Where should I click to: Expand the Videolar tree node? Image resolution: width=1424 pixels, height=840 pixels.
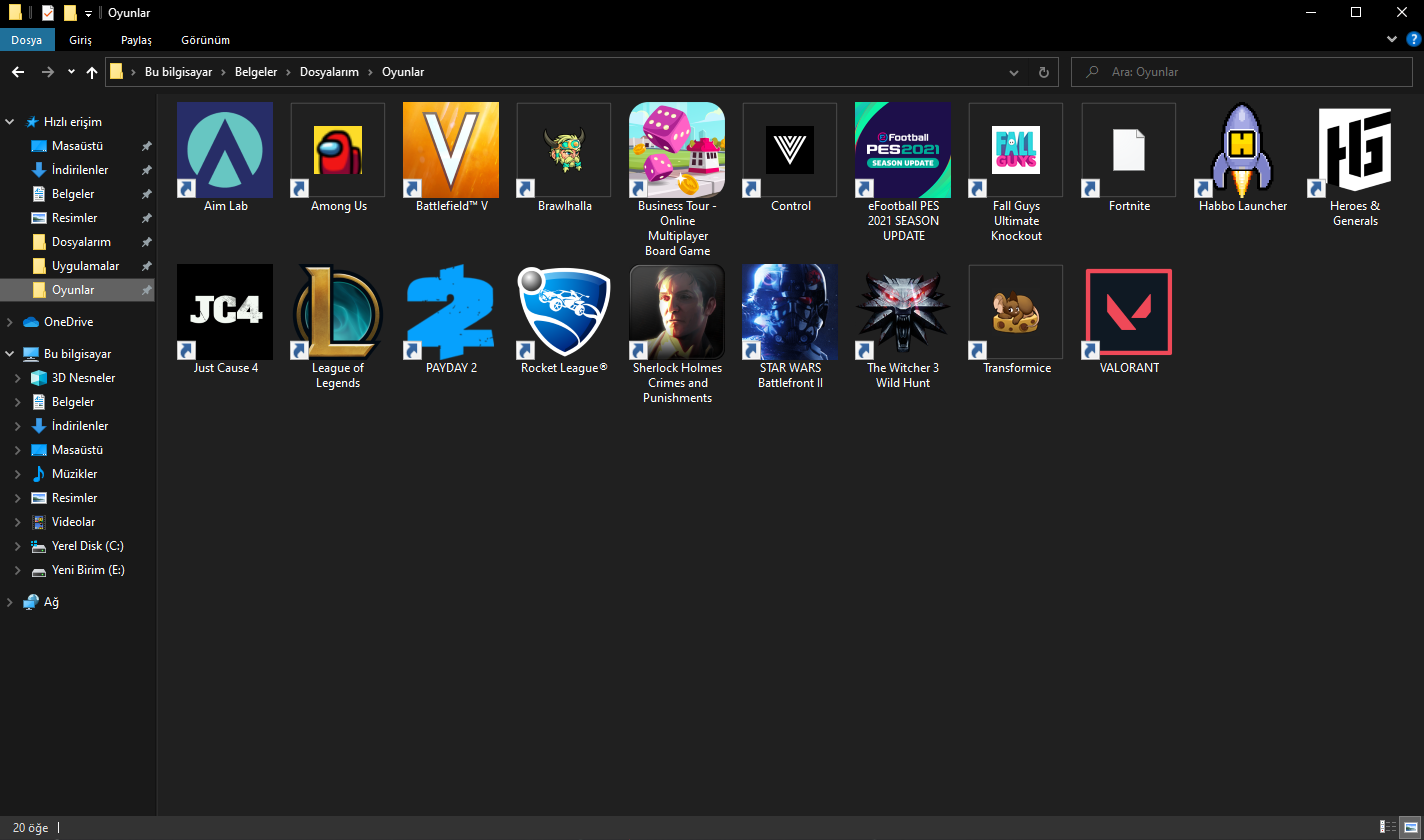17,522
